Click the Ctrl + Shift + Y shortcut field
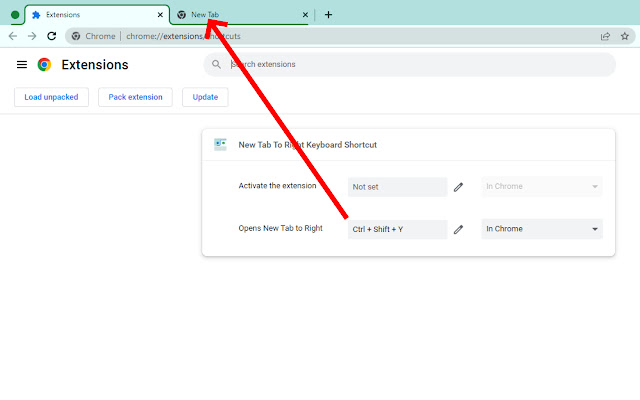Screen dimensions: 640x400 click(398, 229)
